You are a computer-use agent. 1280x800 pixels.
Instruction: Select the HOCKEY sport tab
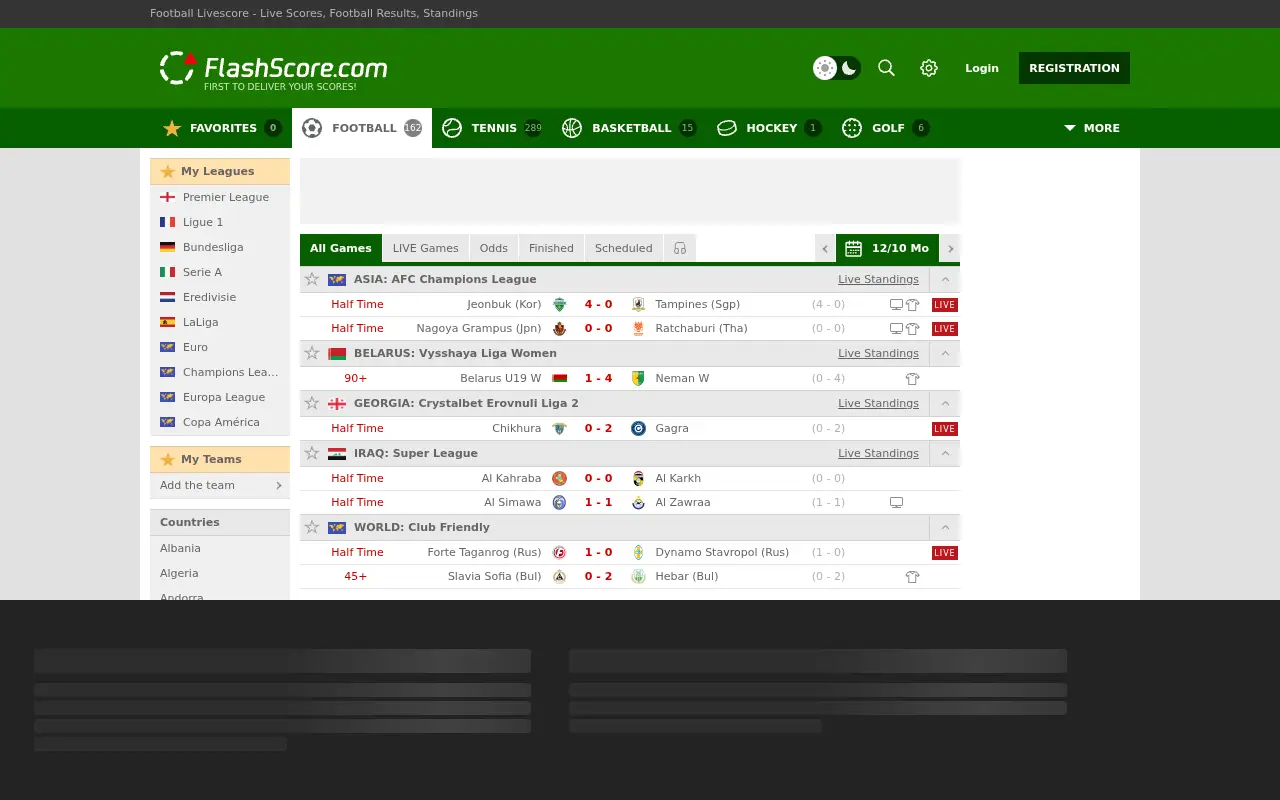(x=769, y=128)
